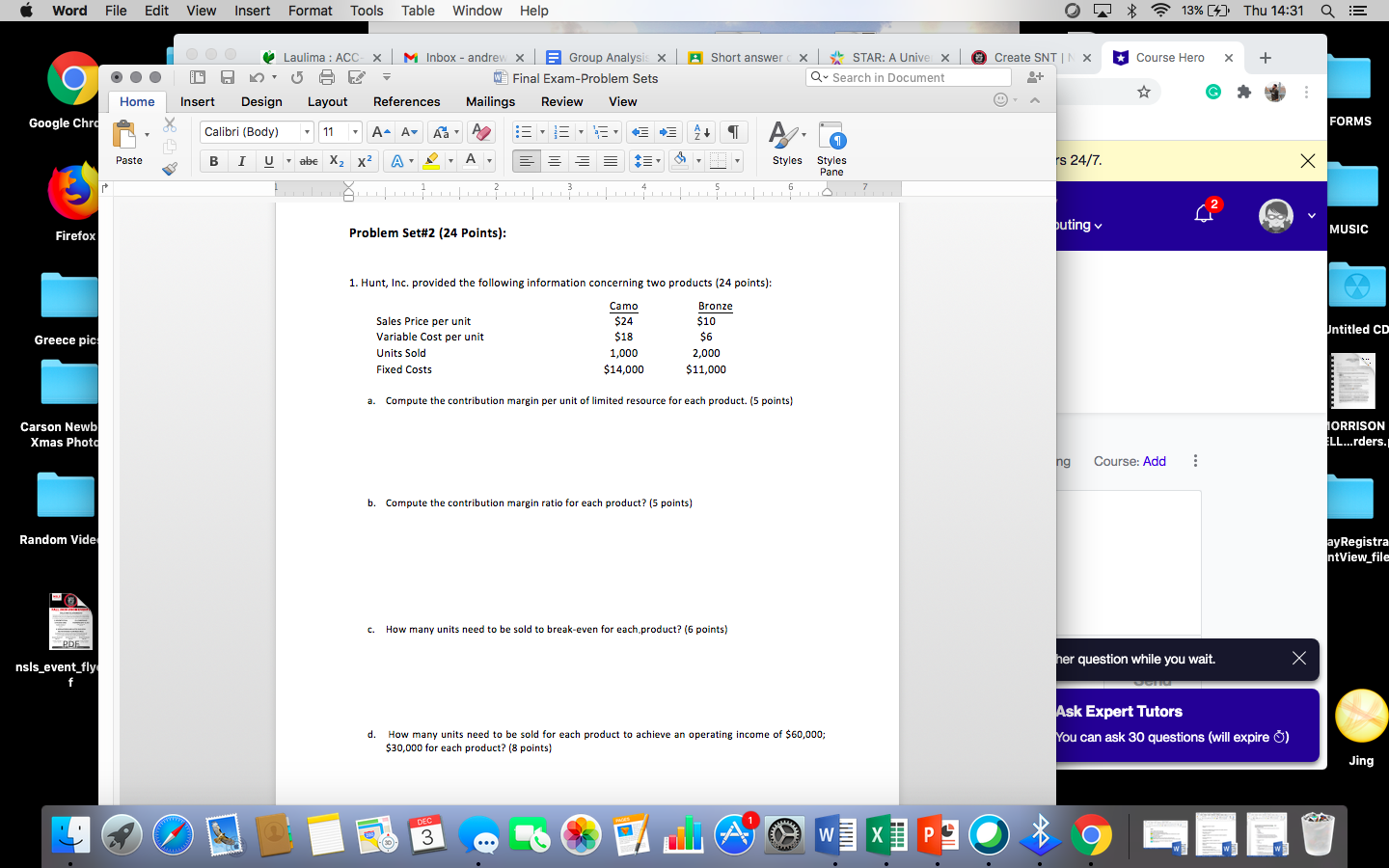
Task: Click the text highlight color marker
Action: coord(431,161)
